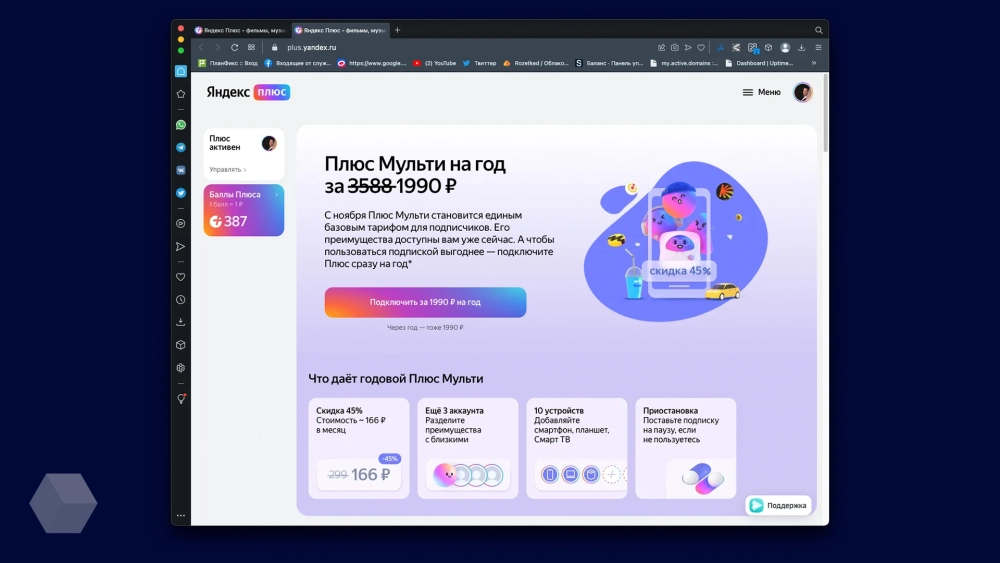Click the 10 устройств card
Viewport: 1000px width, 563px height.
click(577, 448)
